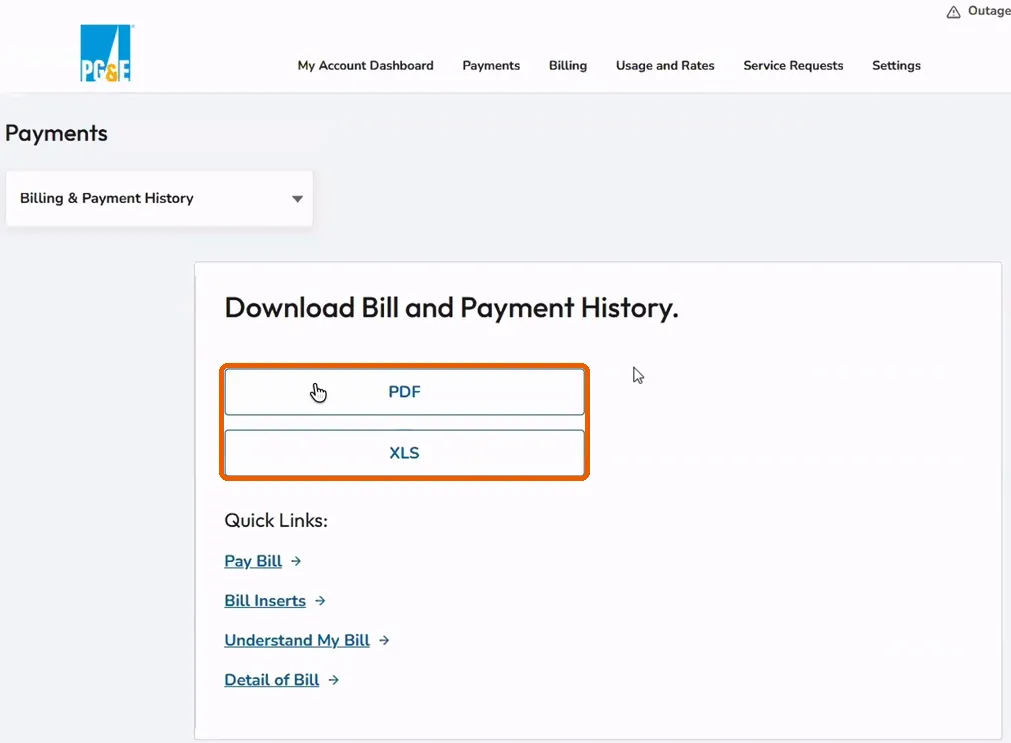Viewport: 1011px width, 743px height.
Task: Click the Quick Links label
Action: pyautogui.click(x=276, y=520)
